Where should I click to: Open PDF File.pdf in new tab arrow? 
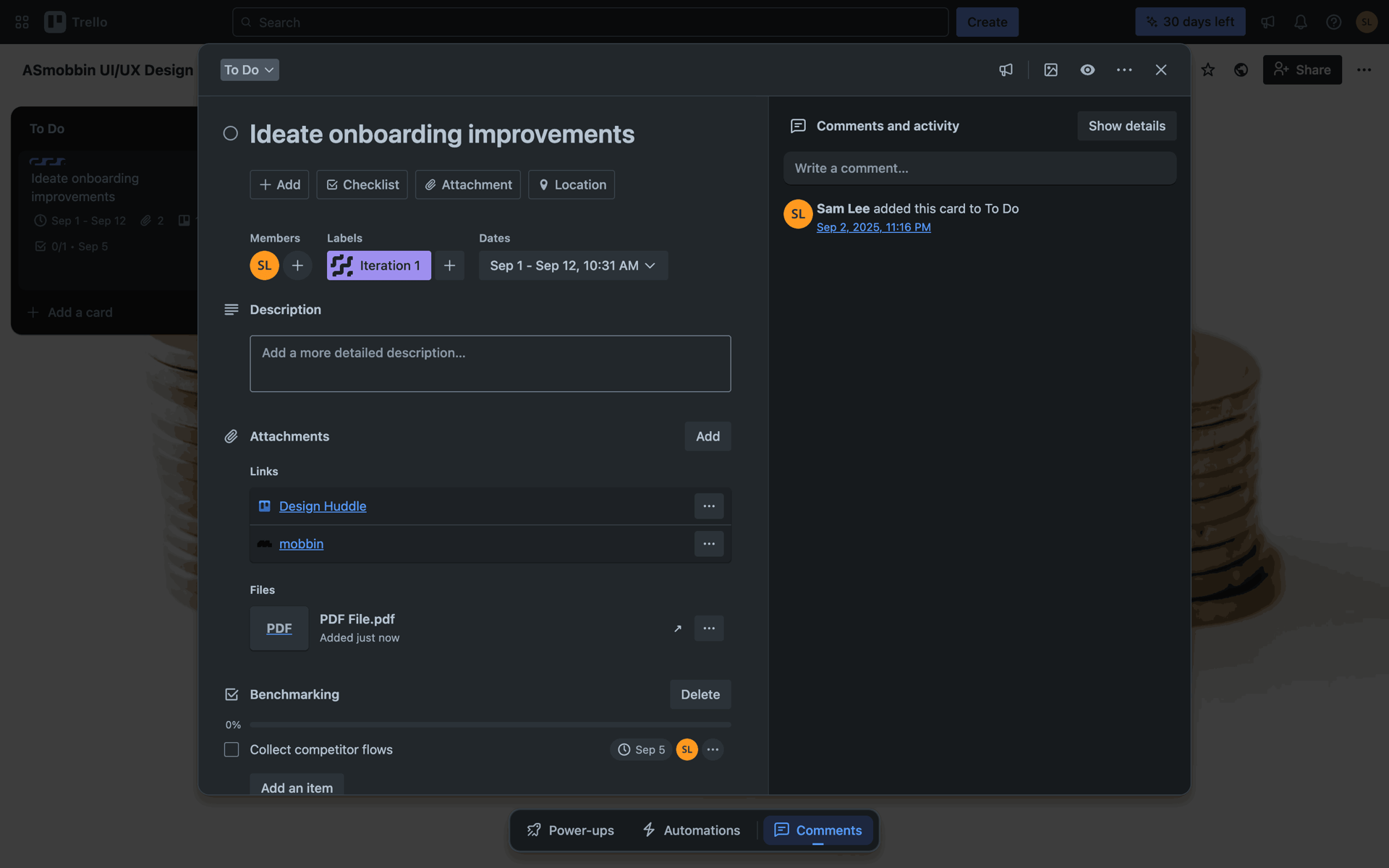click(678, 629)
